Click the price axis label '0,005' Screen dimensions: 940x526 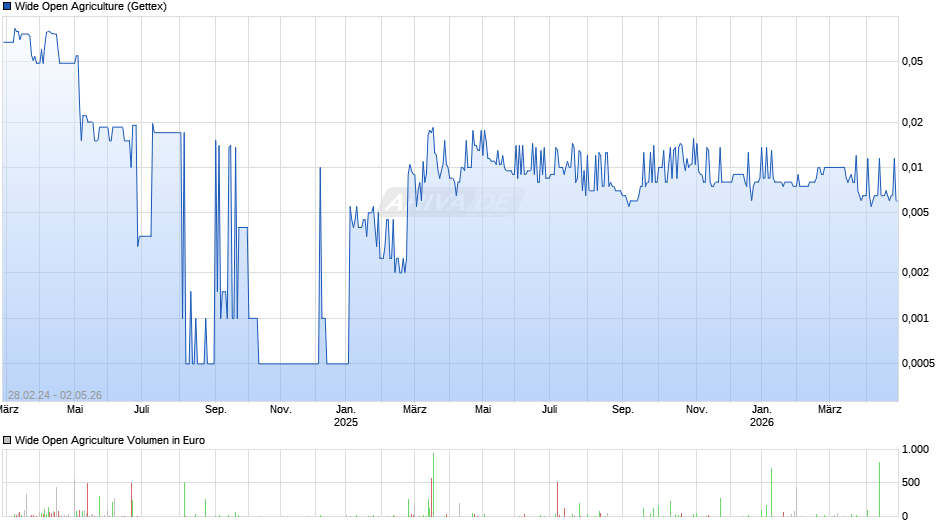click(915, 212)
